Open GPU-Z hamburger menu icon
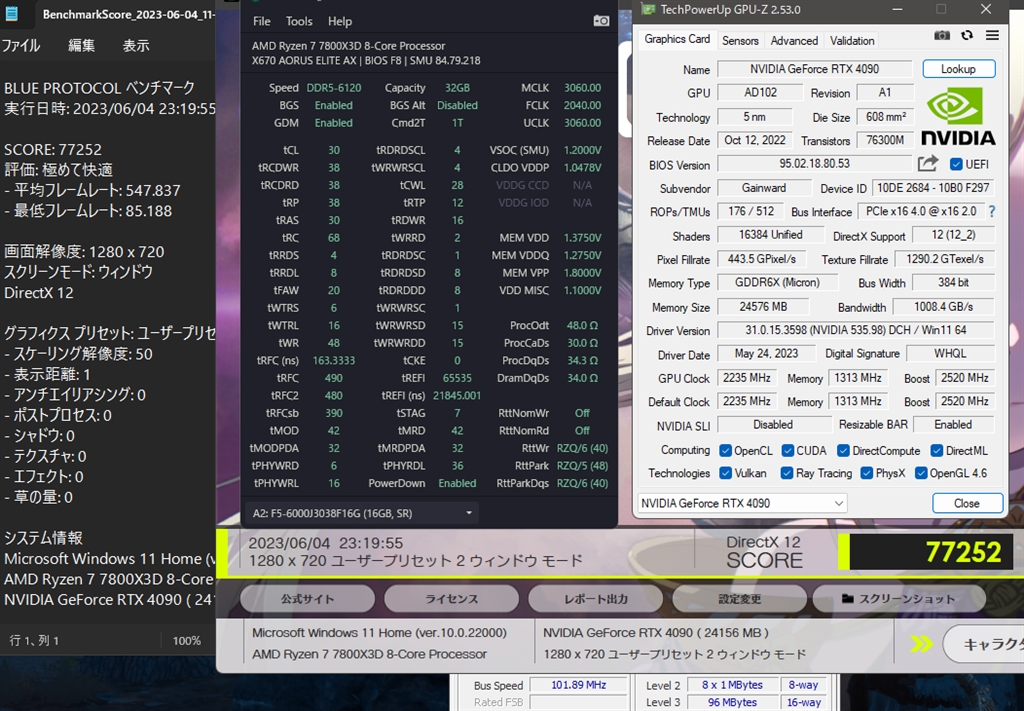The image size is (1024, 711). coord(992,35)
